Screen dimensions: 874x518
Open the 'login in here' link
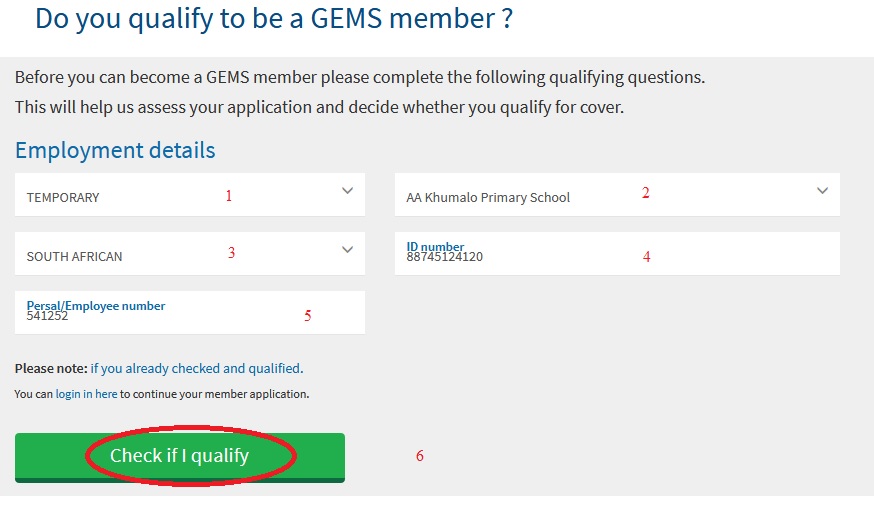[x=86, y=394]
